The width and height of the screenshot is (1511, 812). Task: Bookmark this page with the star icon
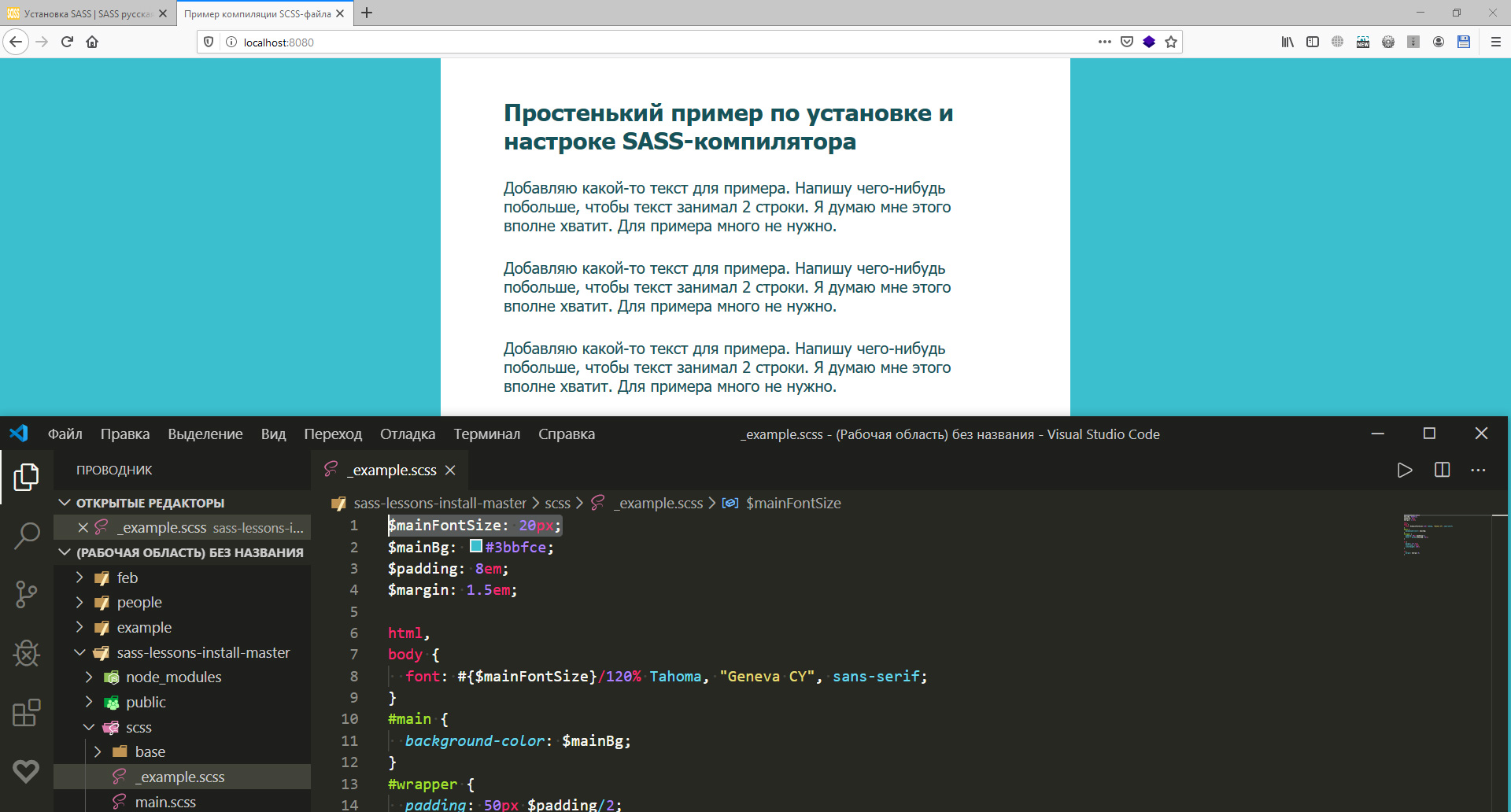(x=1171, y=42)
